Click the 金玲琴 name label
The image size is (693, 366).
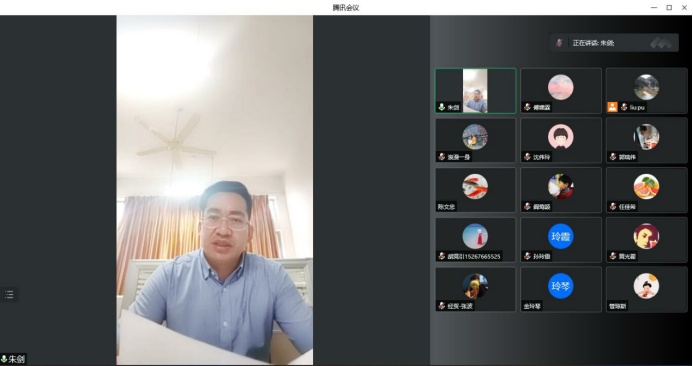[x=532, y=306]
